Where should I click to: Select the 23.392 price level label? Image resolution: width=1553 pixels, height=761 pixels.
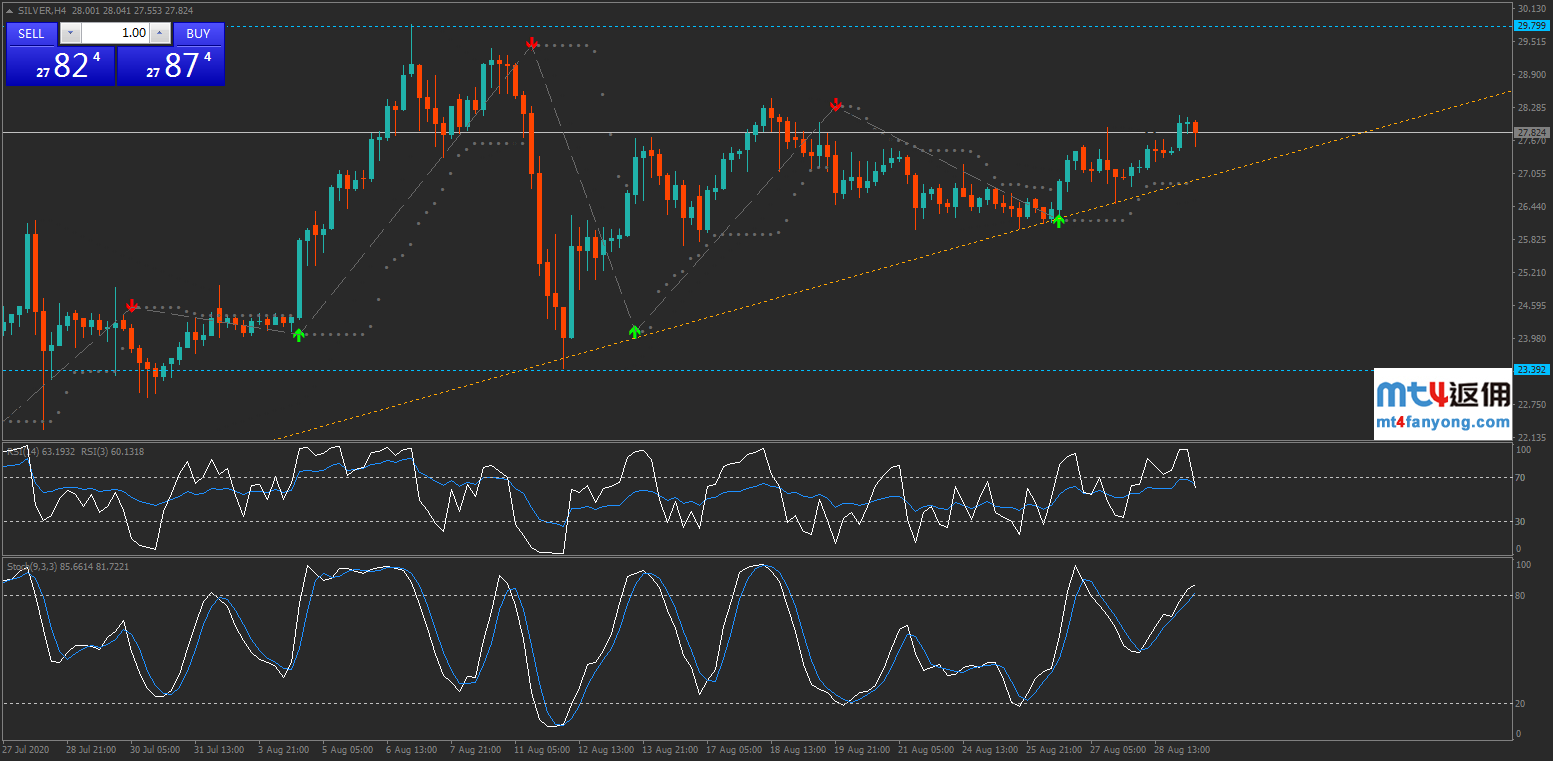[1531, 370]
